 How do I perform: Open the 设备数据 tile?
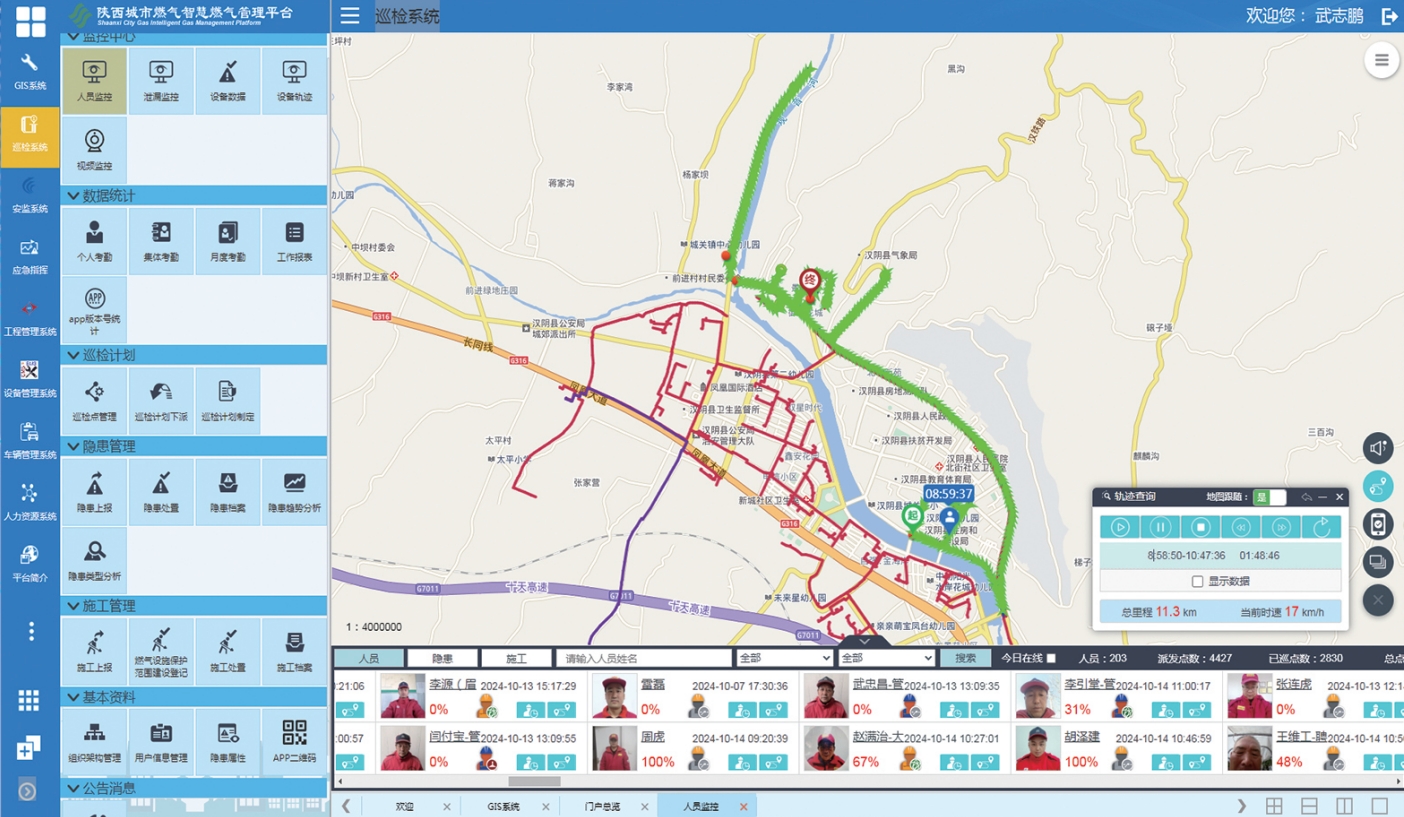click(x=228, y=81)
